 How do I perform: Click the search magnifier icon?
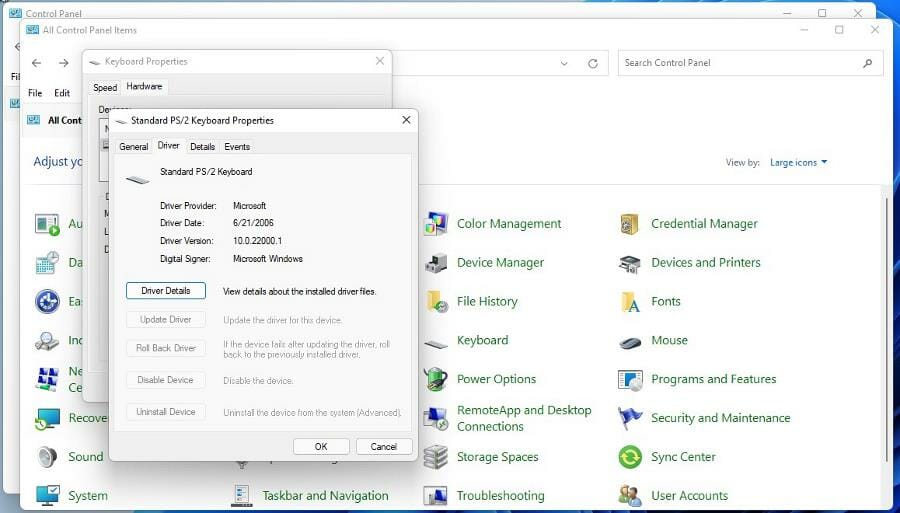[x=867, y=63]
